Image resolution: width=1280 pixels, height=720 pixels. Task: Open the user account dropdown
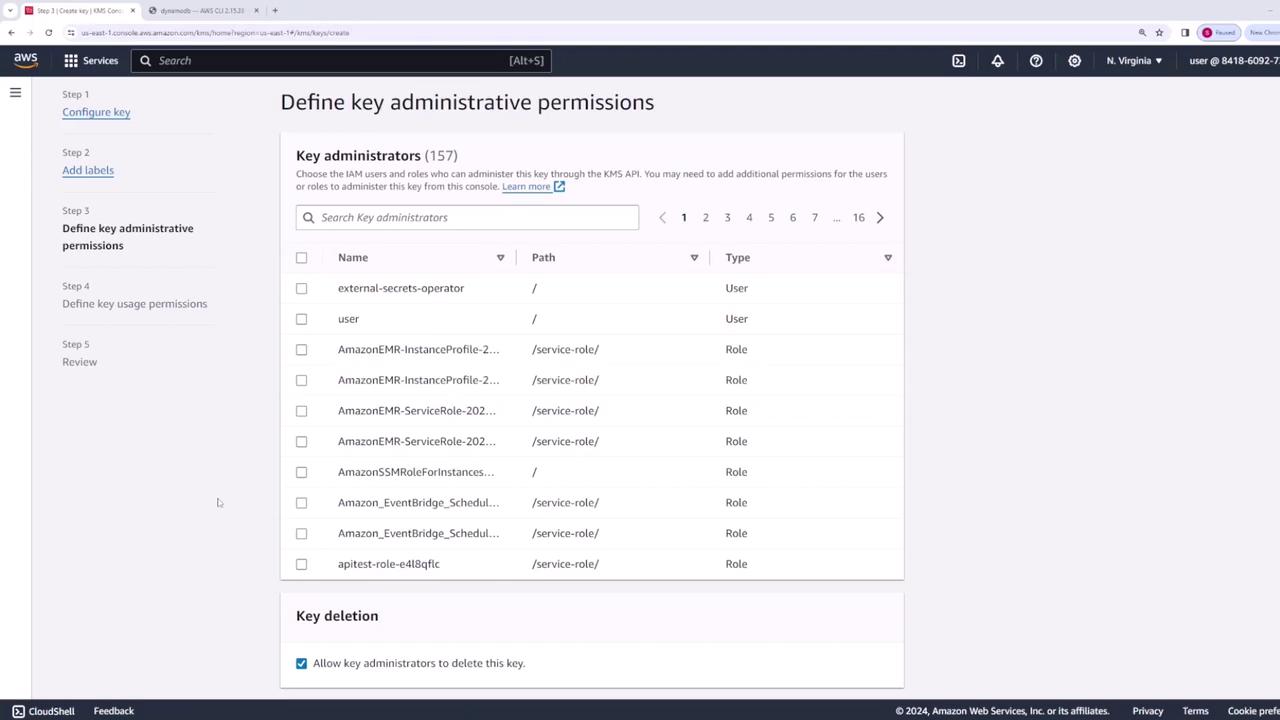1234,61
